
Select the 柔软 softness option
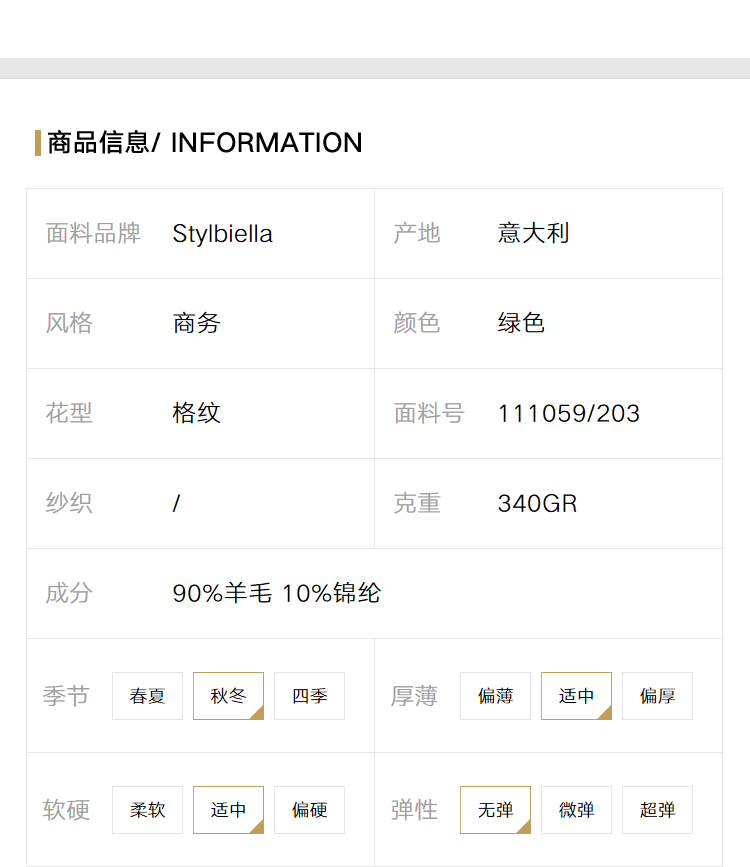[x=147, y=809]
